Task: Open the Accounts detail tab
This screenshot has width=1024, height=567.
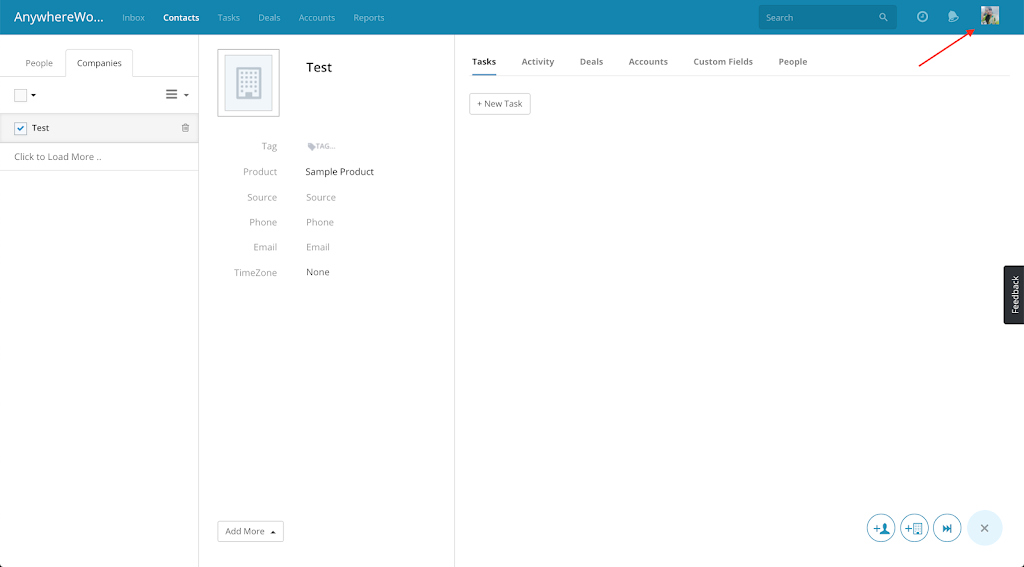Action: click(648, 62)
